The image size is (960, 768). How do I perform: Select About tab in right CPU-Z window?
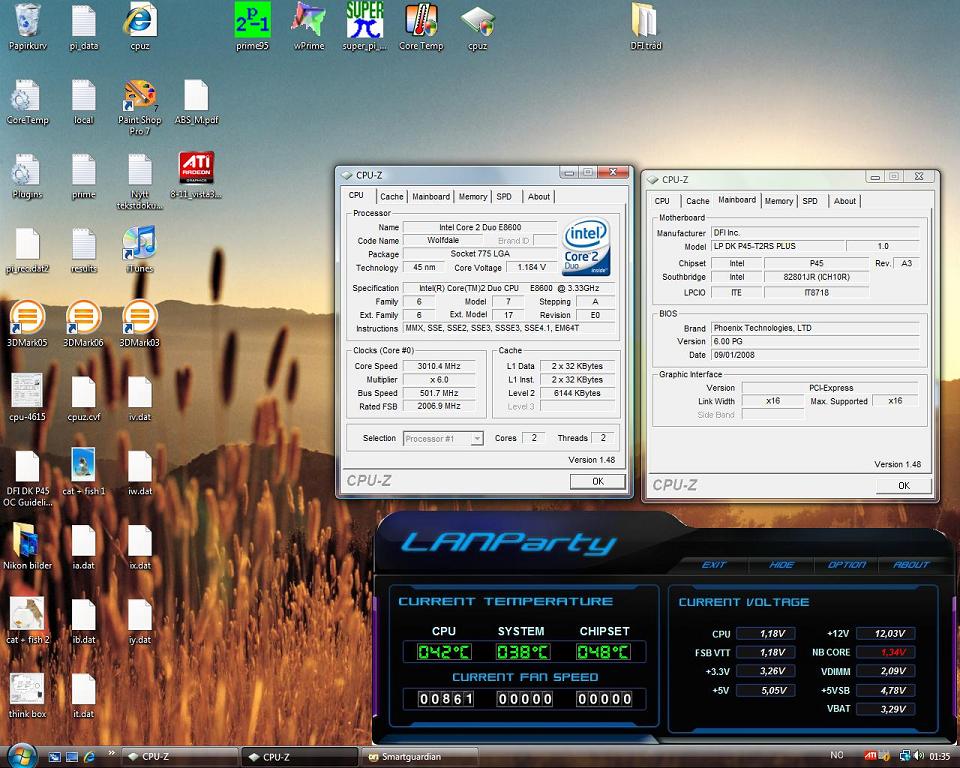pyautogui.click(x=845, y=201)
